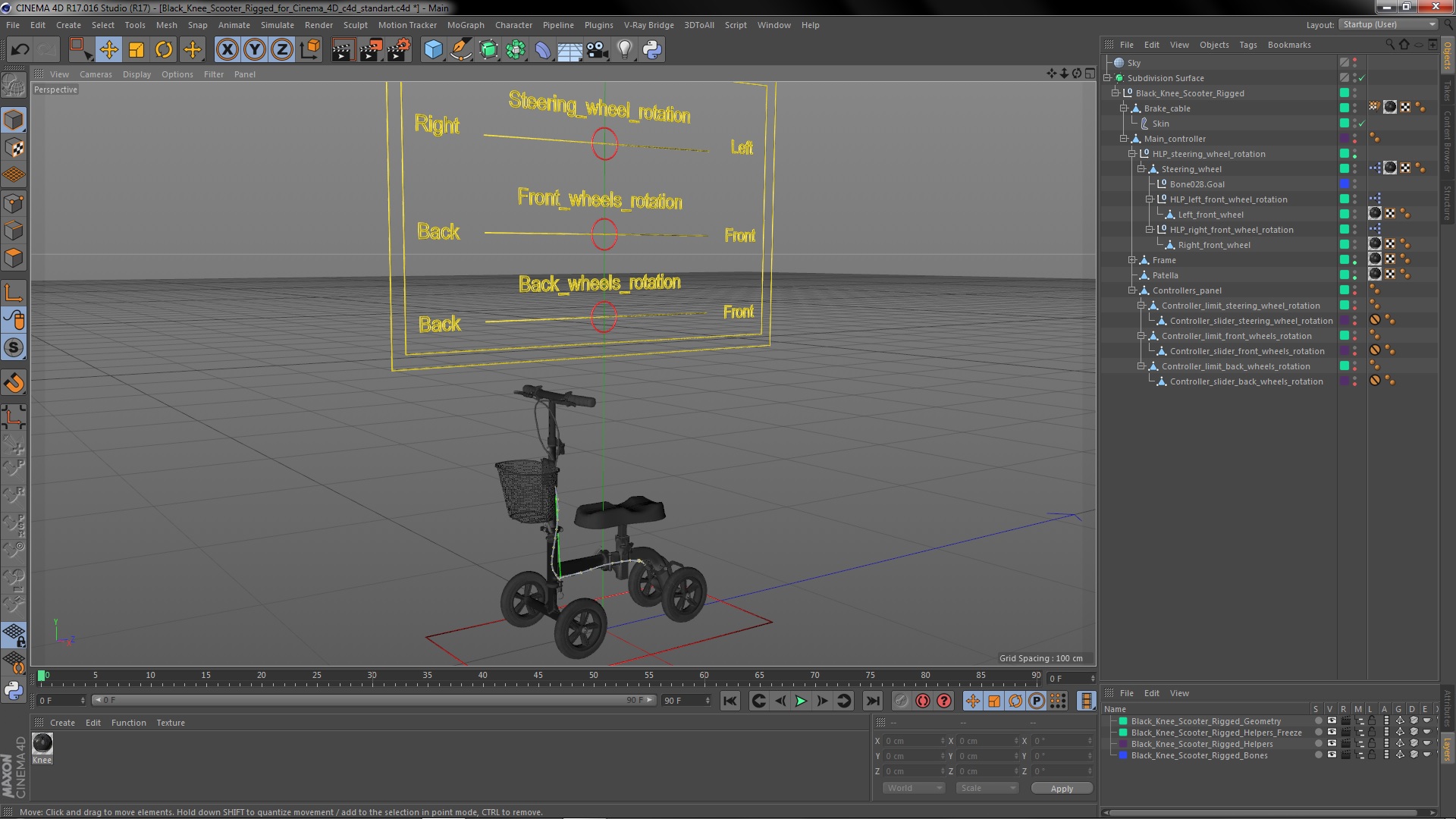Activate the Scale tool

[x=136, y=50]
